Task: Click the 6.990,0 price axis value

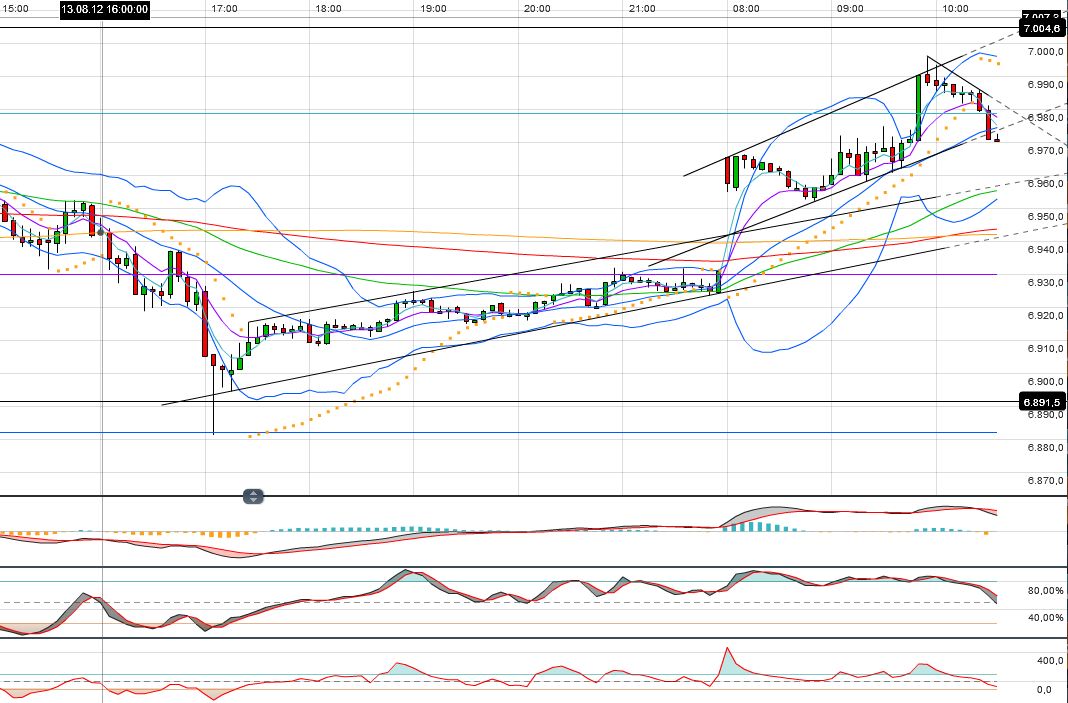Action: pyautogui.click(x=1046, y=84)
